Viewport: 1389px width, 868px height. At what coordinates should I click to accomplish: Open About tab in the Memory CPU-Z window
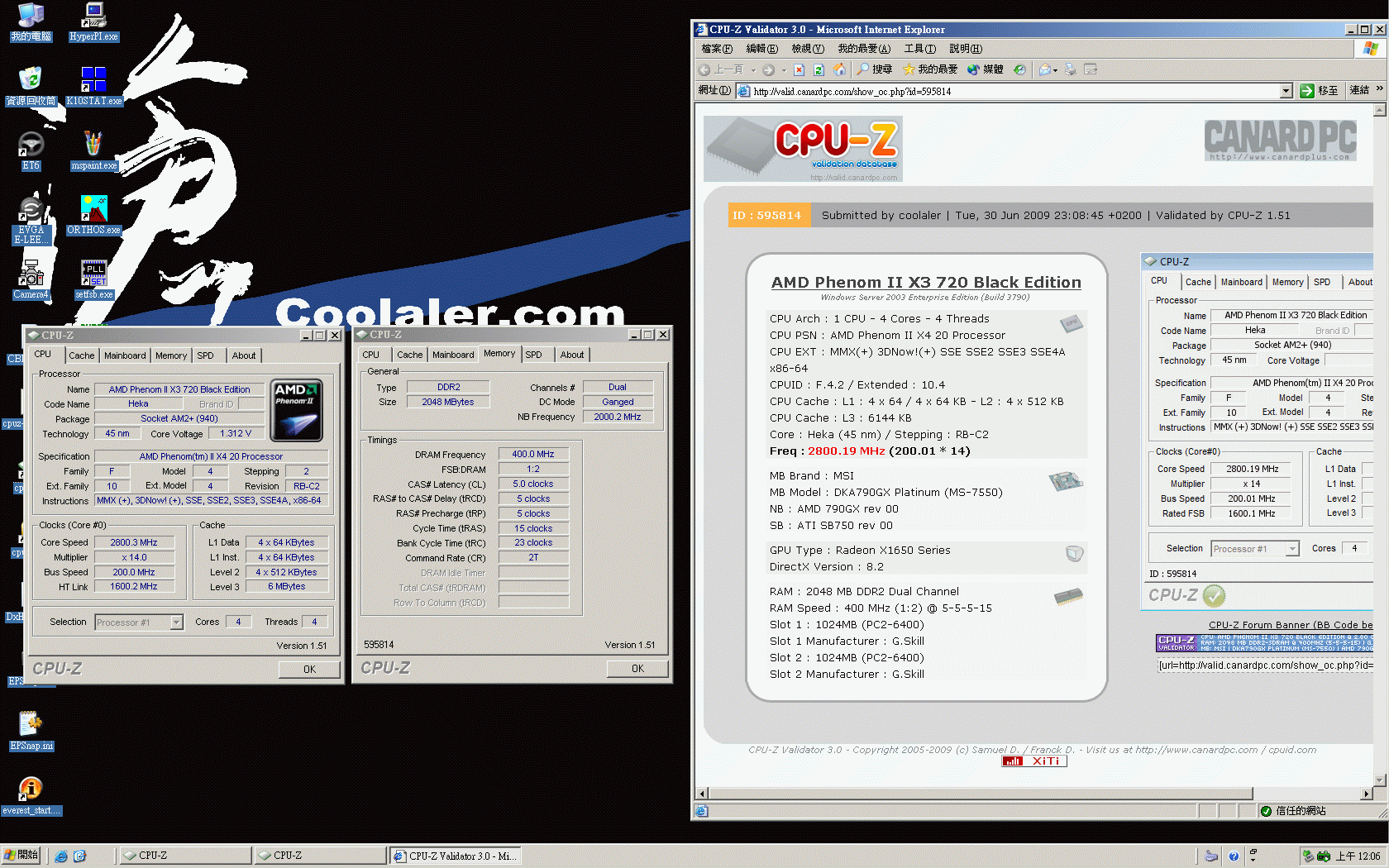[572, 355]
